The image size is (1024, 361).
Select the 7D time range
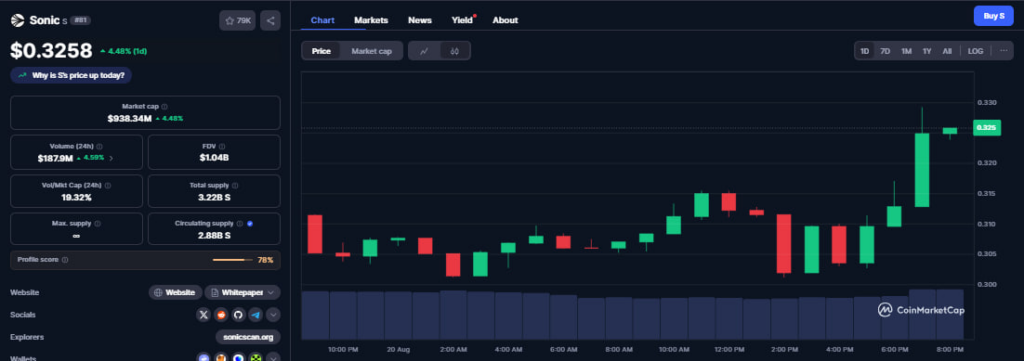click(x=886, y=51)
